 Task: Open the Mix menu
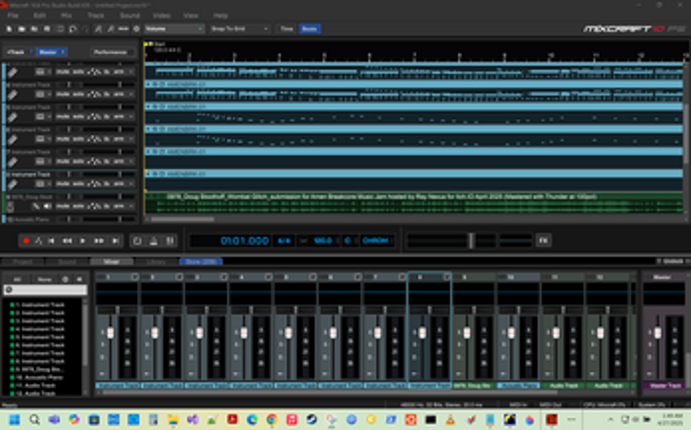66,16
